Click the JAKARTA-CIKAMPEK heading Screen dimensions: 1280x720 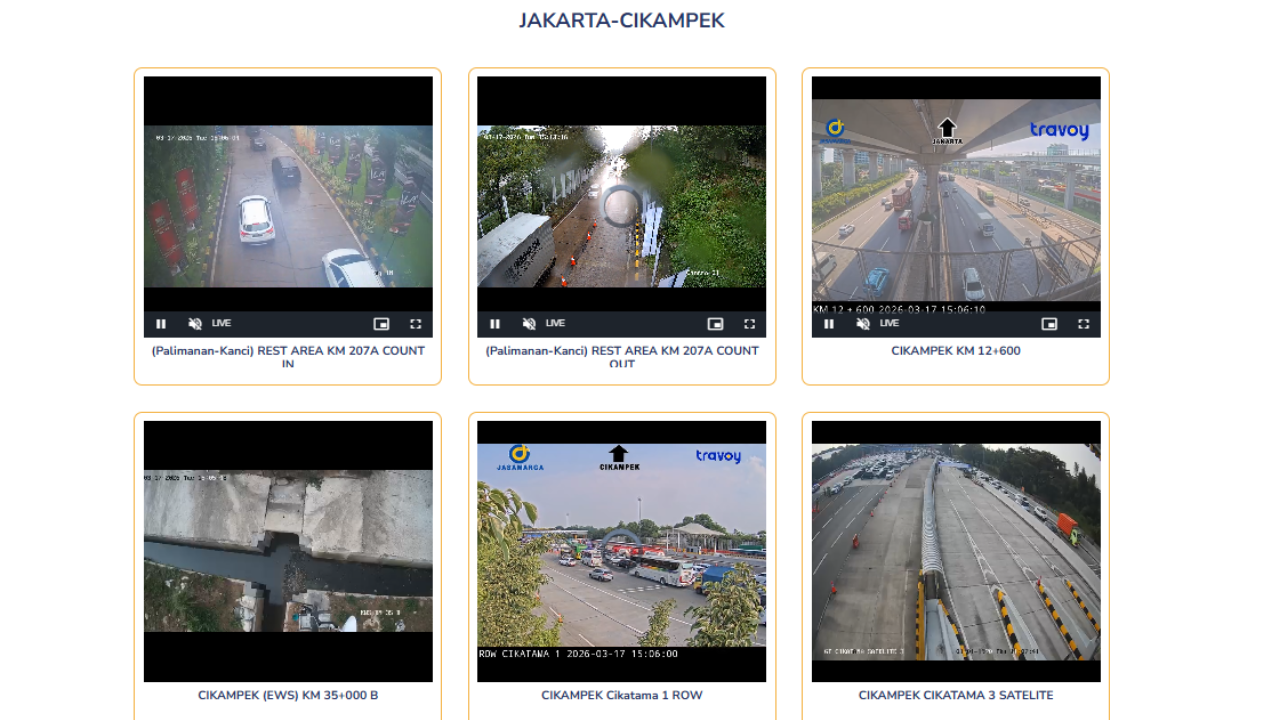pyautogui.click(x=622, y=20)
